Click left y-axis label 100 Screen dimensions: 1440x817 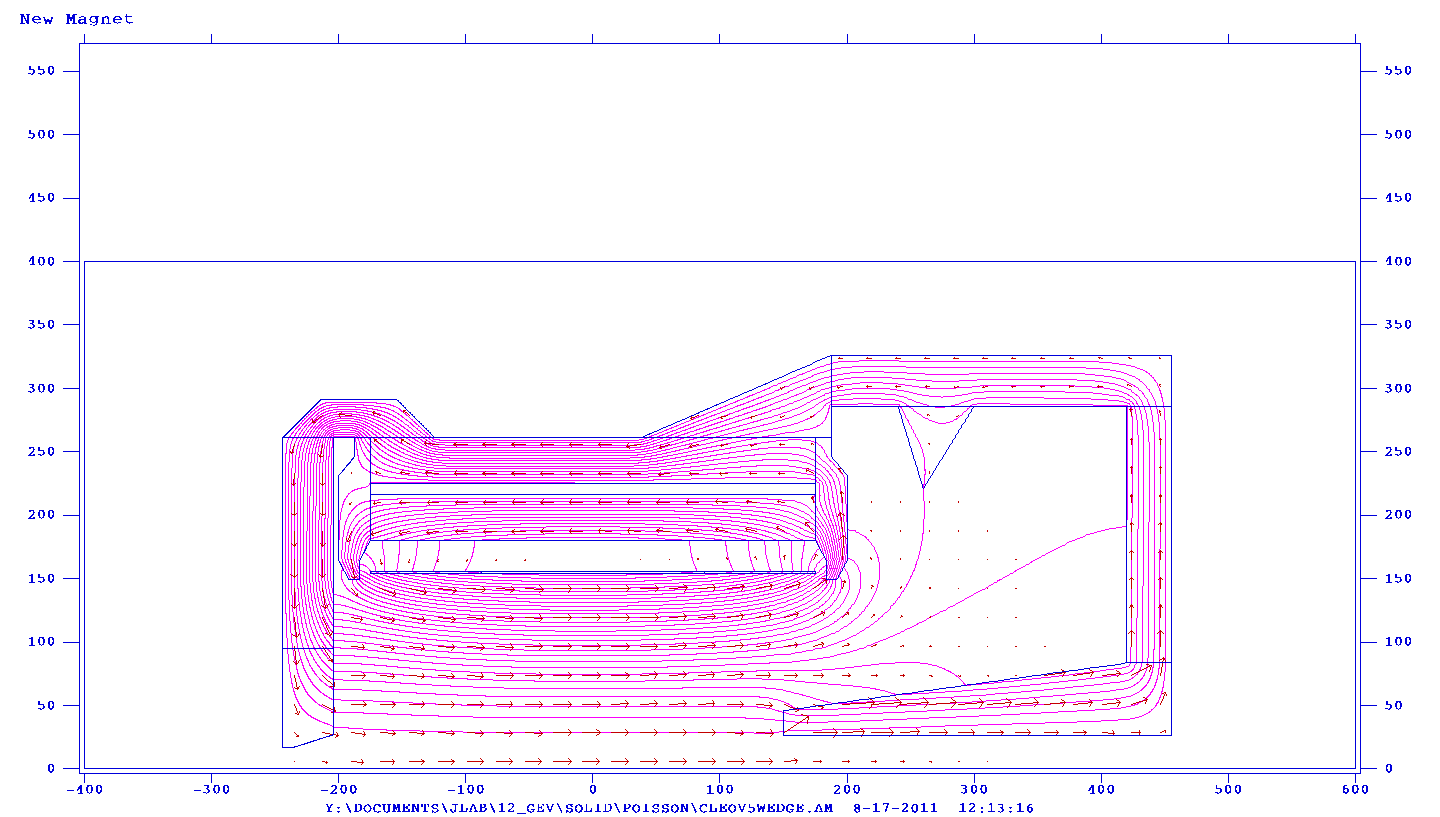[41, 642]
